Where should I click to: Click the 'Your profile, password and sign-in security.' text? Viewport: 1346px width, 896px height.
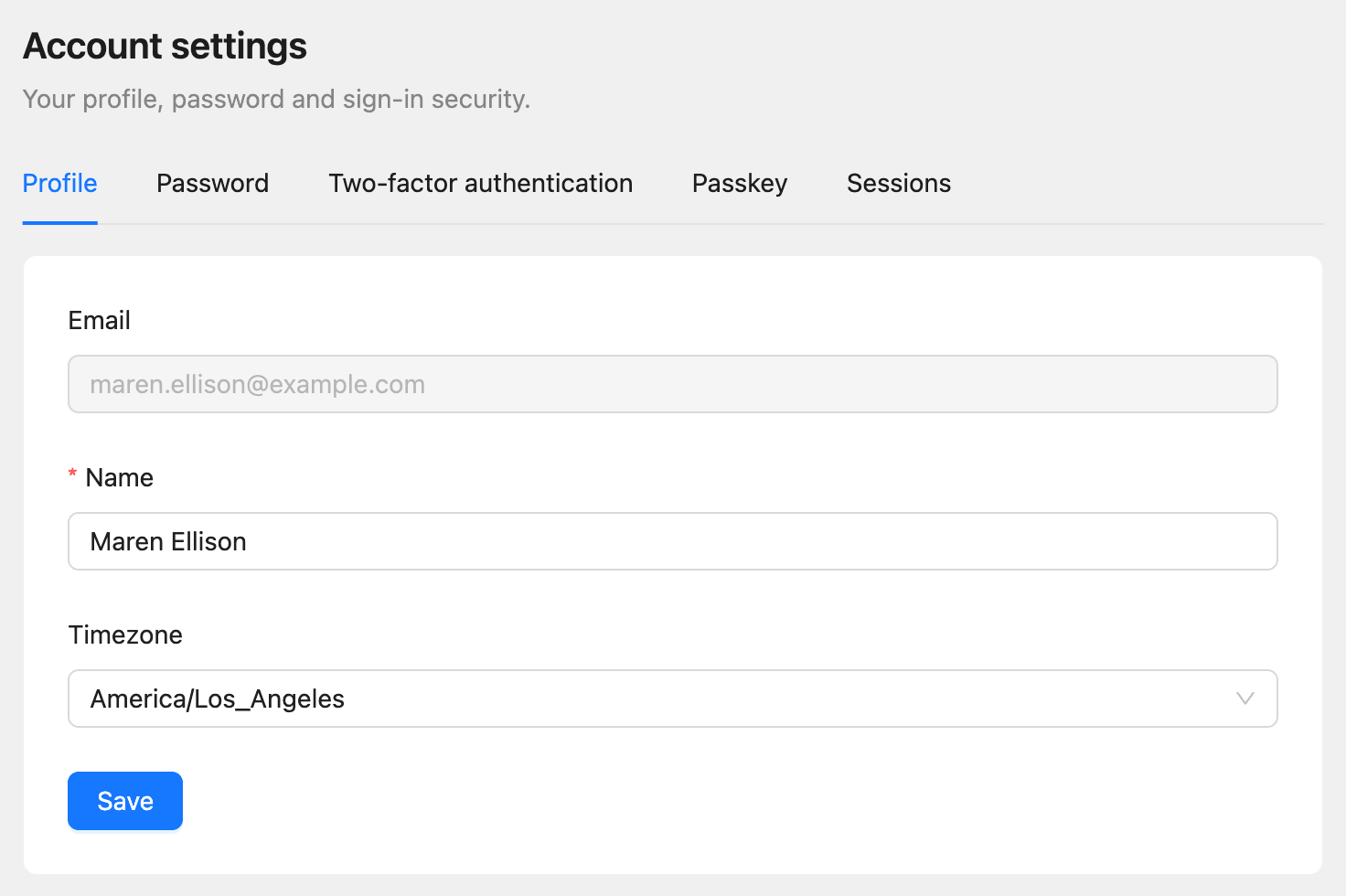(x=276, y=99)
